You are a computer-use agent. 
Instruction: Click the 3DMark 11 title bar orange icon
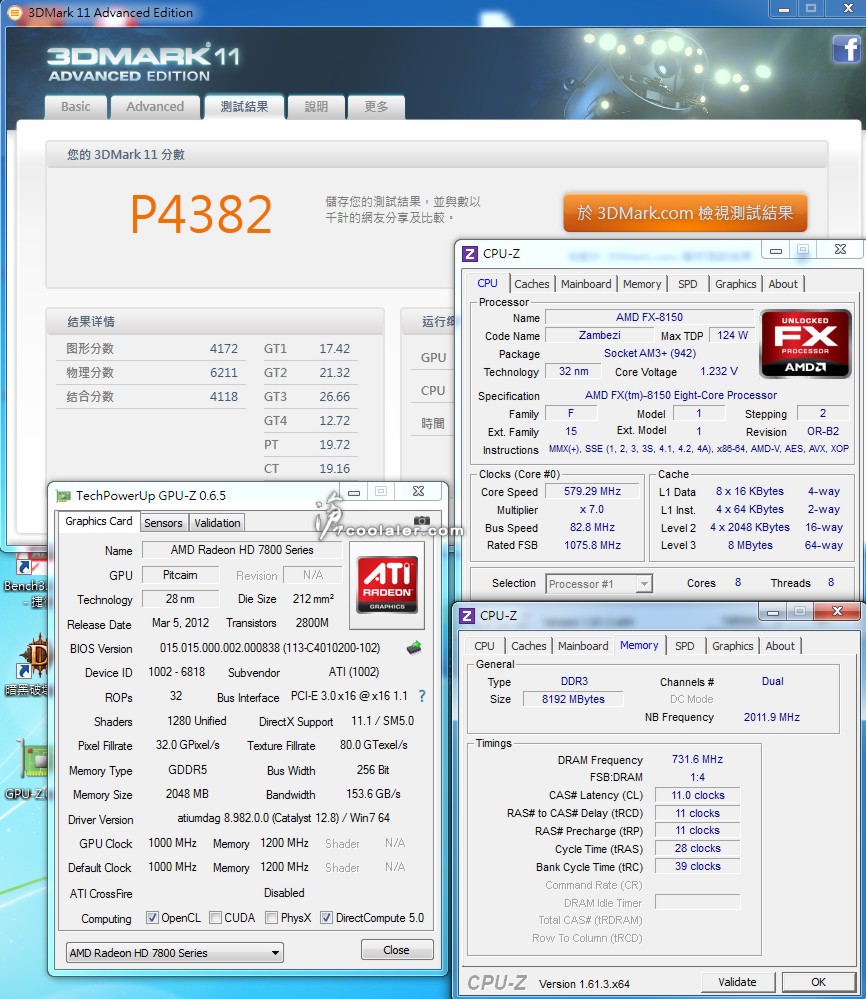14,12
